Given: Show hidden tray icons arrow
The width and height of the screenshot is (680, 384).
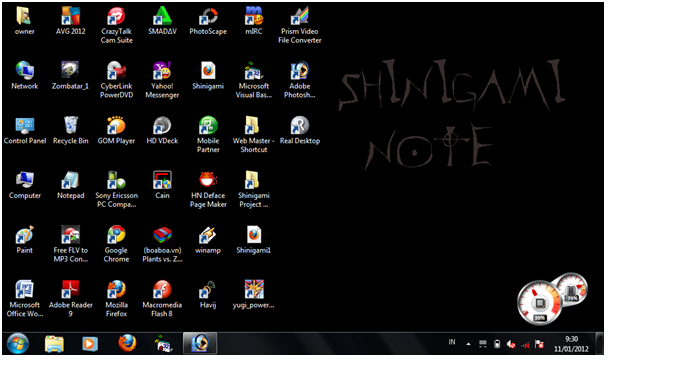Looking at the screenshot, I should click(468, 344).
